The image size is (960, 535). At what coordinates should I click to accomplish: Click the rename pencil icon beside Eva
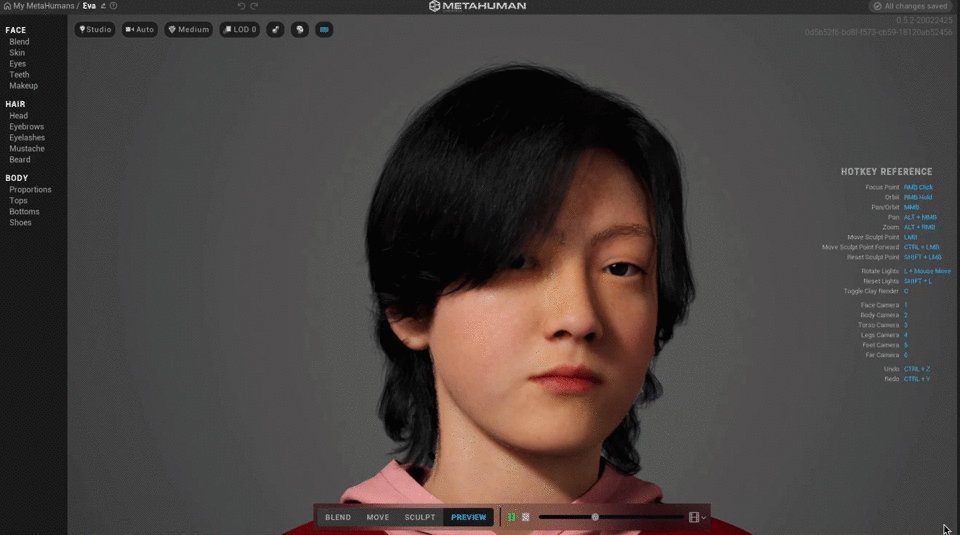103,6
